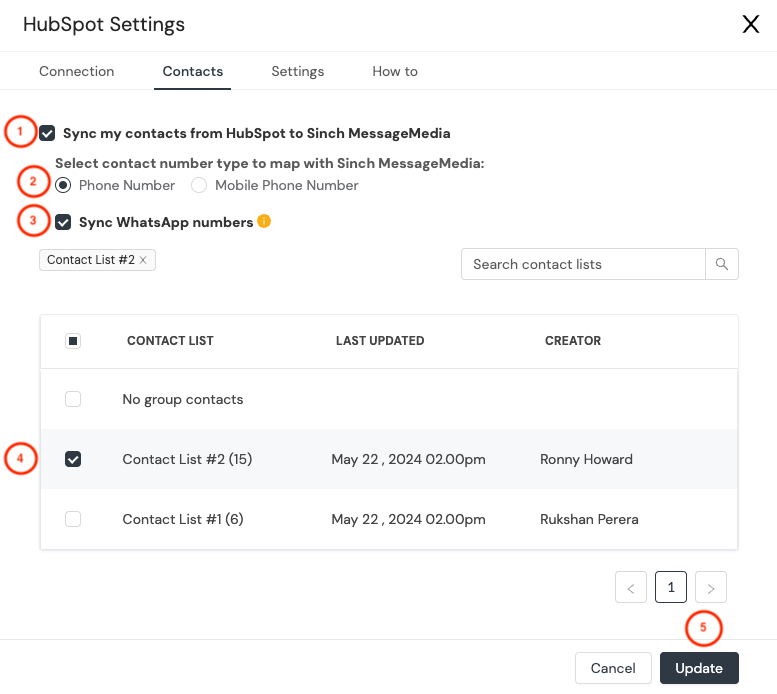Go to the previous page arrow

point(631,587)
